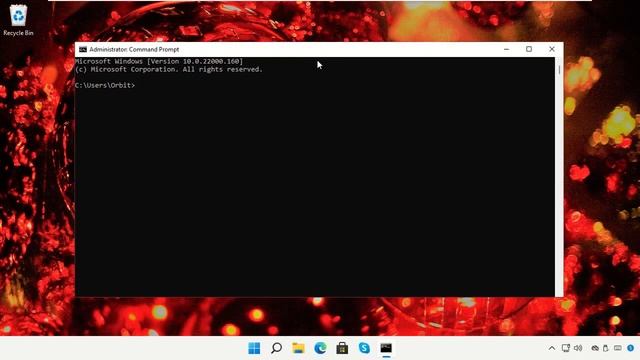The image size is (640, 360).
Task: Close the Command Prompt window
Action: click(552, 49)
